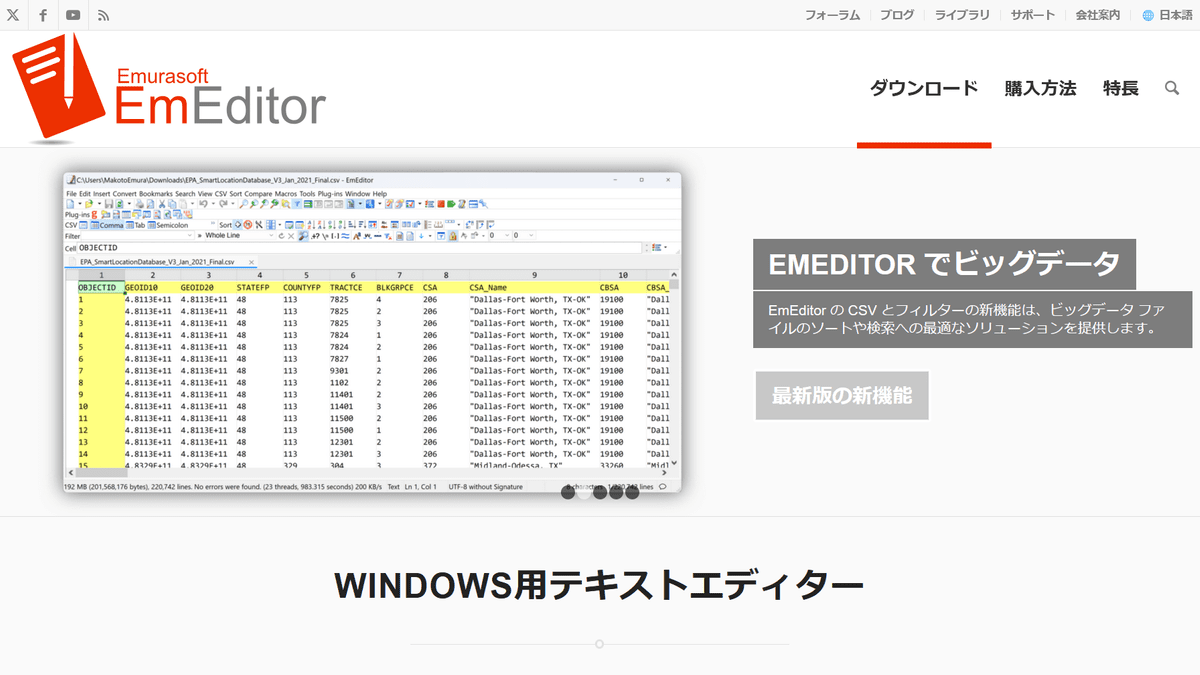The image size is (1200, 675).
Task: Open the X (Twitter) social link
Action: [x=13, y=15]
